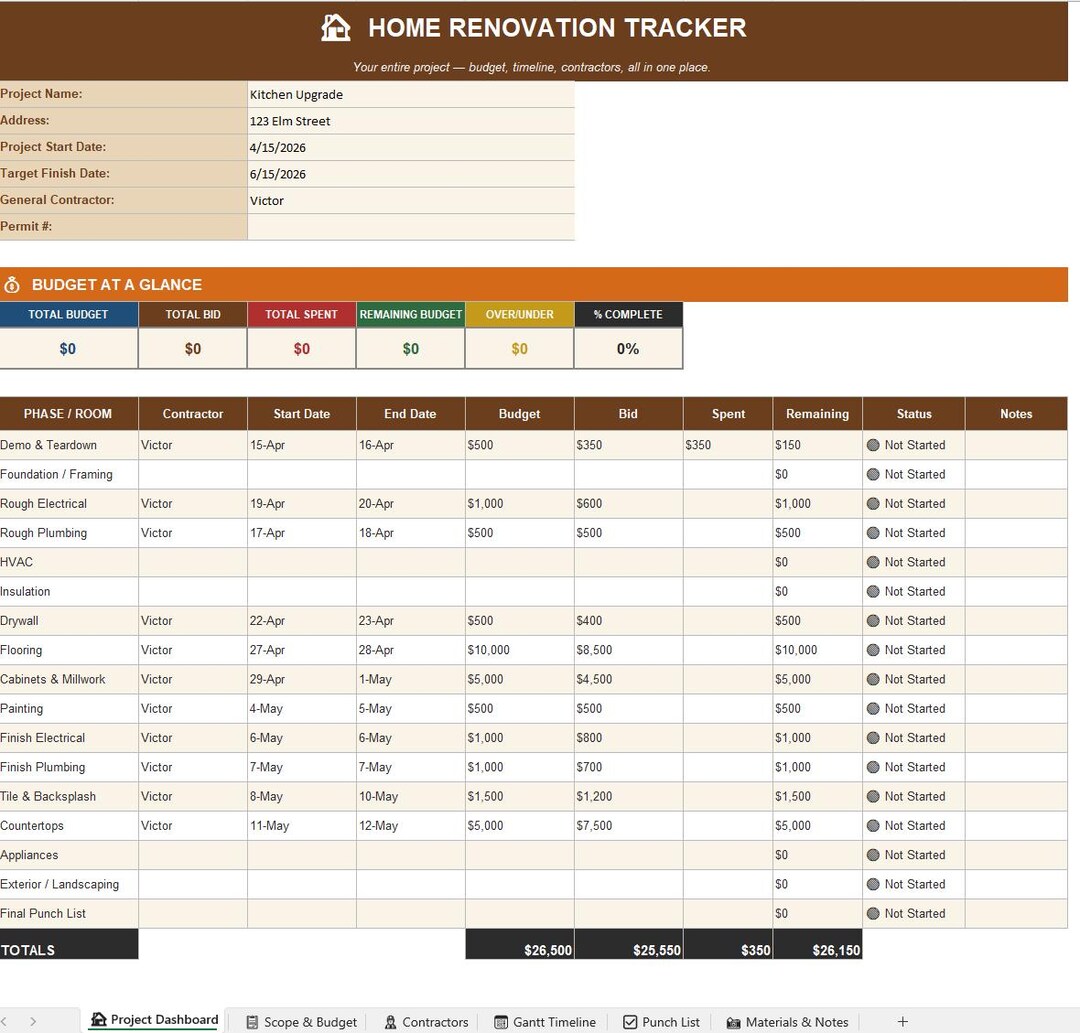This screenshot has height=1033, width=1080.
Task: Open the Materials & Notes sheet tab
Action: click(788, 1023)
